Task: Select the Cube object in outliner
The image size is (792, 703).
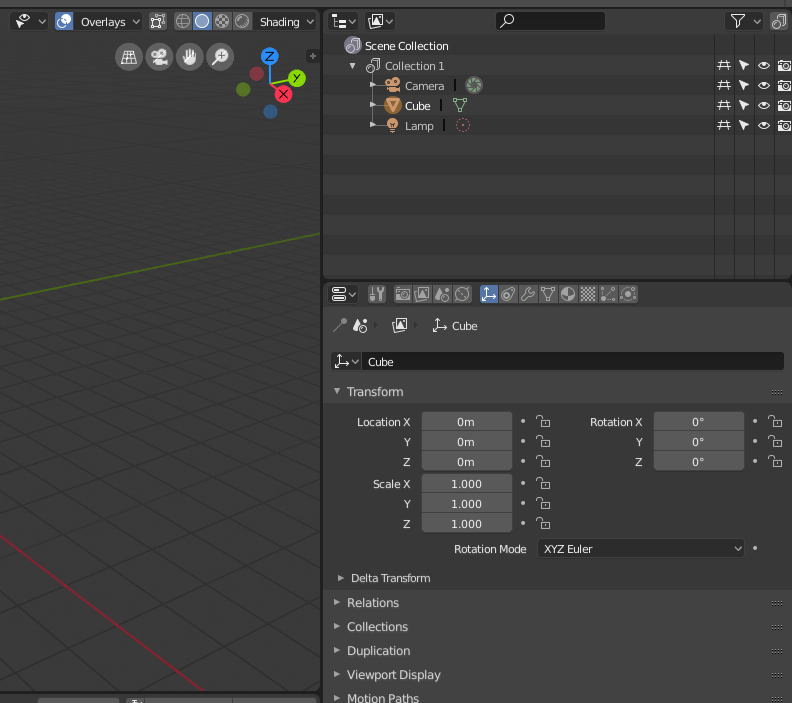Action: pos(418,106)
